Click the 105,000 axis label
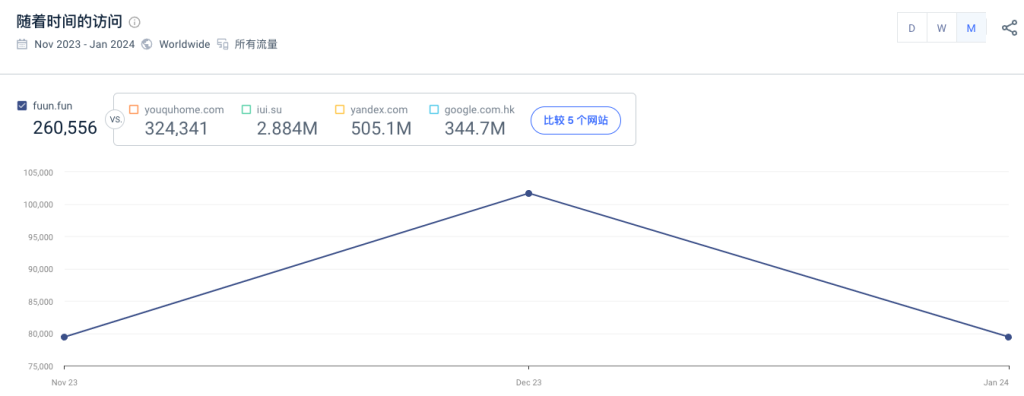1024x396 pixels. click(x=39, y=173)
